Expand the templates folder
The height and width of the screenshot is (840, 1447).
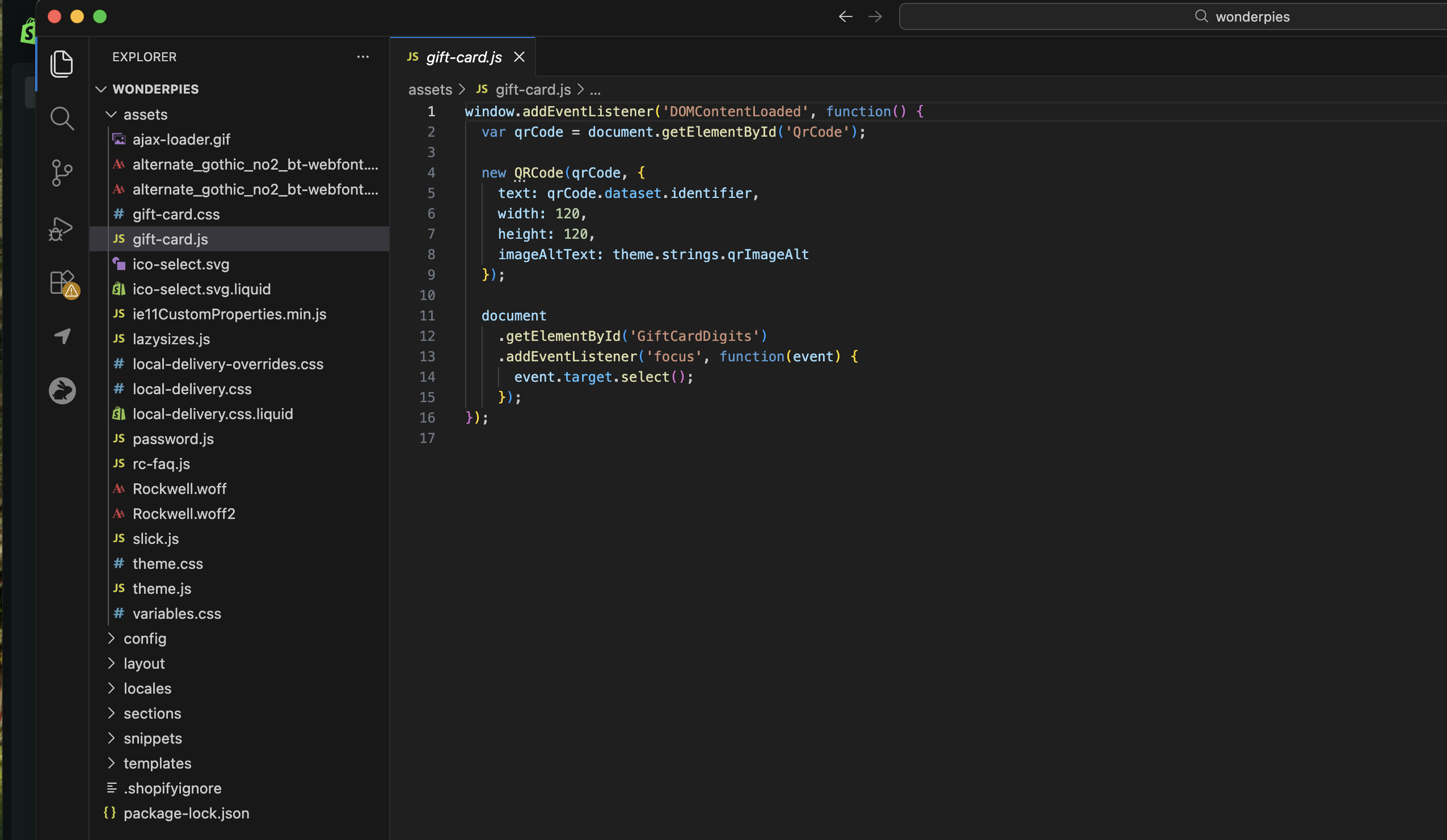157,763
